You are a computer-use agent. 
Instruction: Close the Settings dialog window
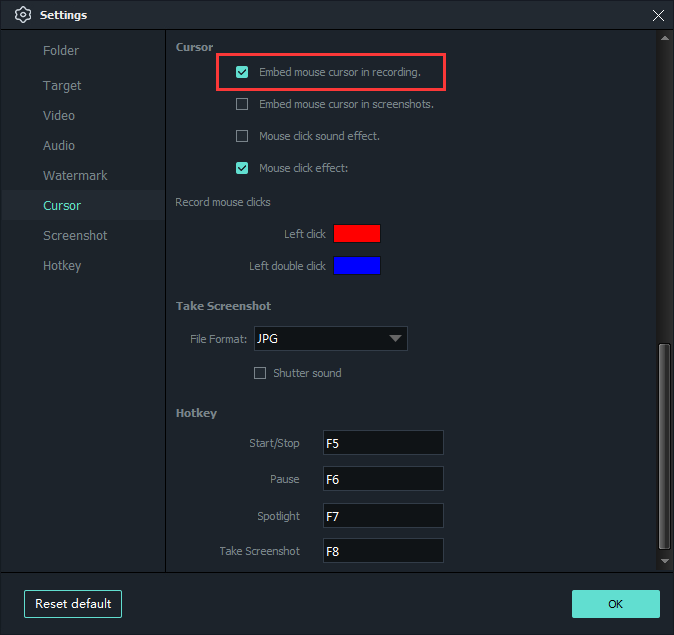tap(657, 15)
